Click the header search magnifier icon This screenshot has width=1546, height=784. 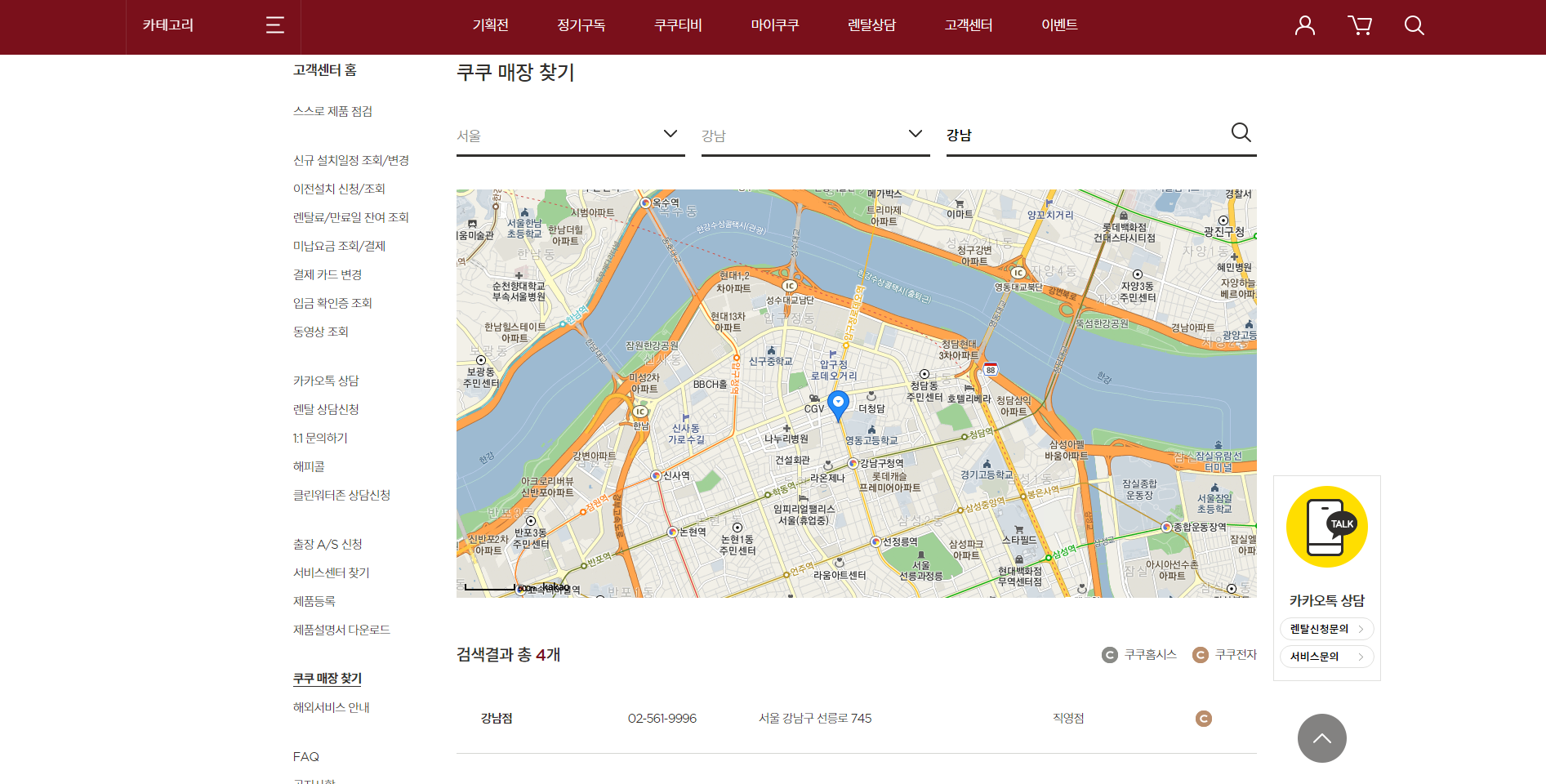[1415, 25]
